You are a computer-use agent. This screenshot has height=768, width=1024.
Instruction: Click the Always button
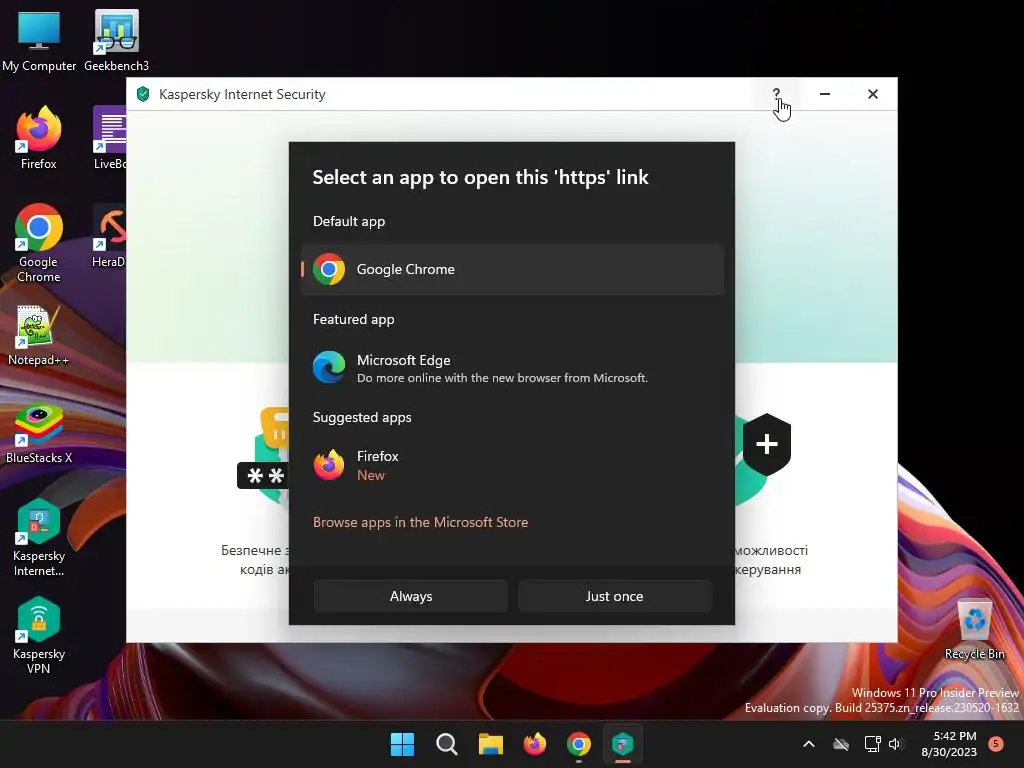click(x=411, y=596)
